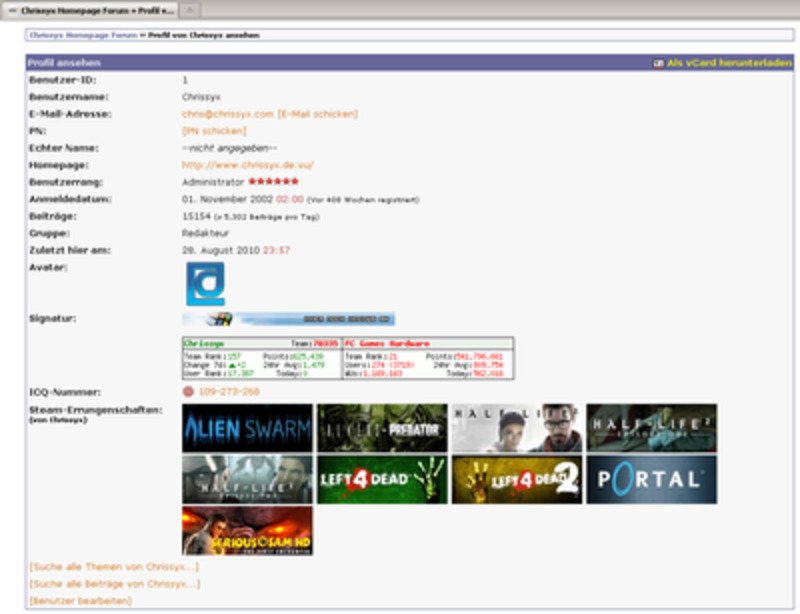Click the registration date 01. November 2002
The width and height of the screenshot is (800, 614).
228,199
